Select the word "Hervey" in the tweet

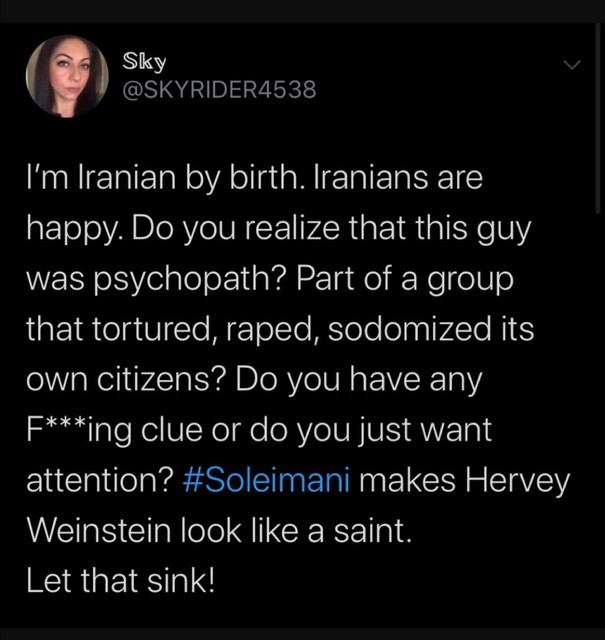(518, 480)
